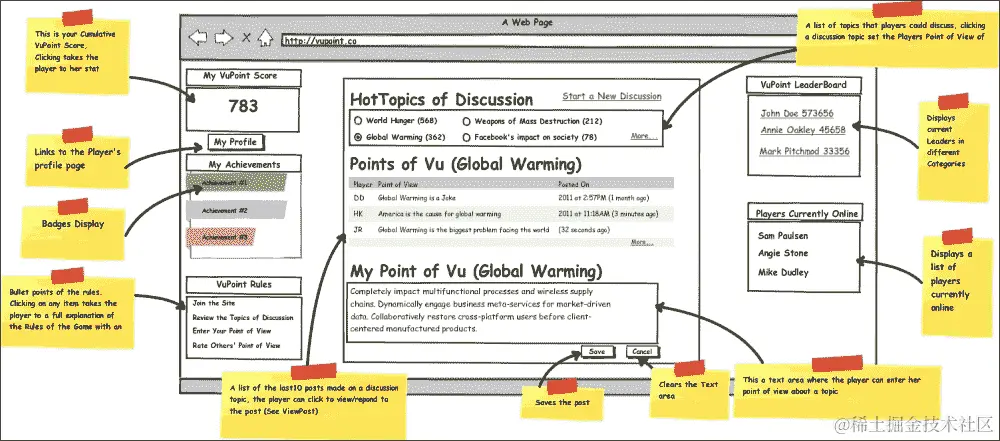Show more Points of Vu posts

(642, 243)
